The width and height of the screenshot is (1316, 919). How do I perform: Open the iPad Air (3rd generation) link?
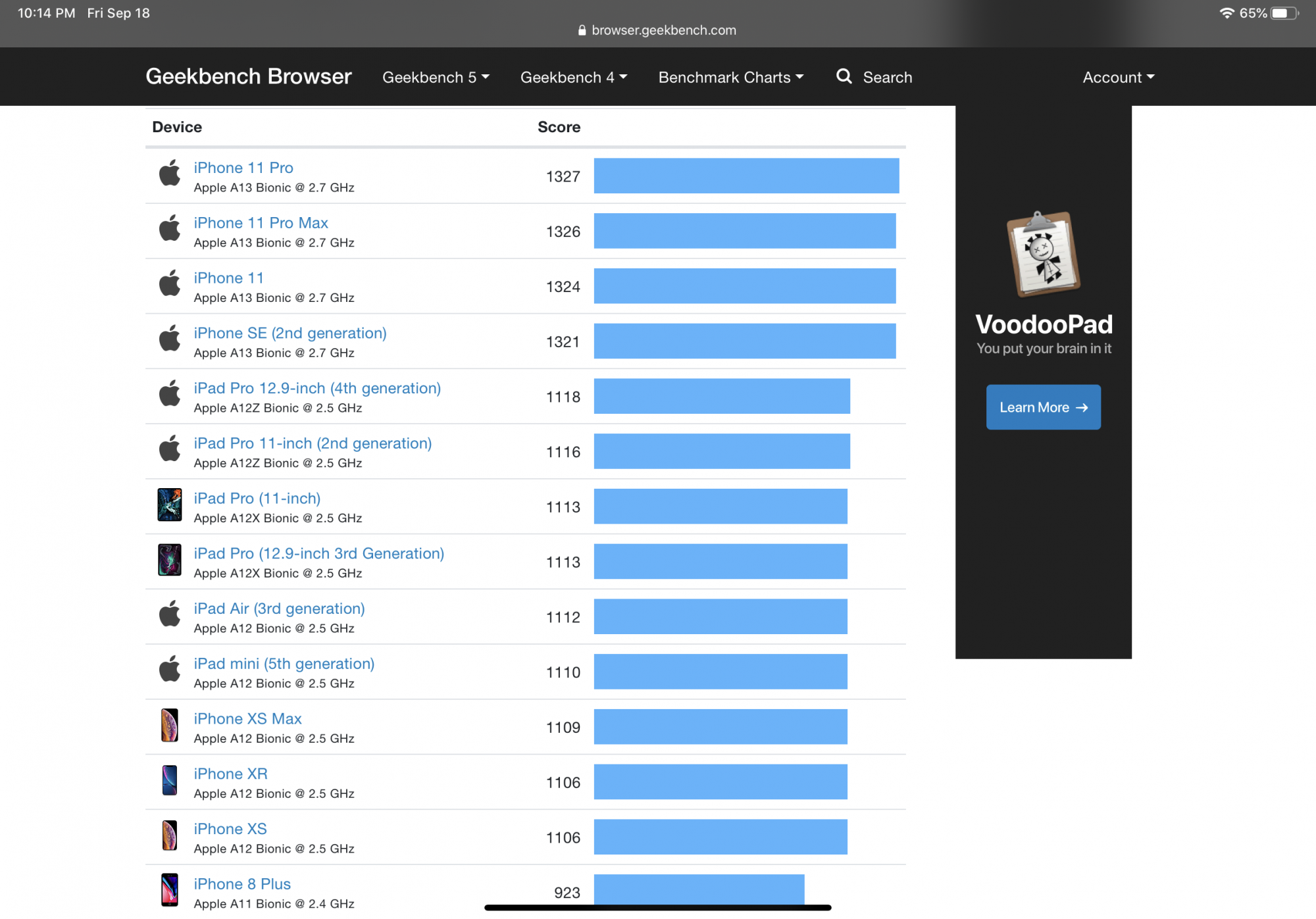(279, 609)
